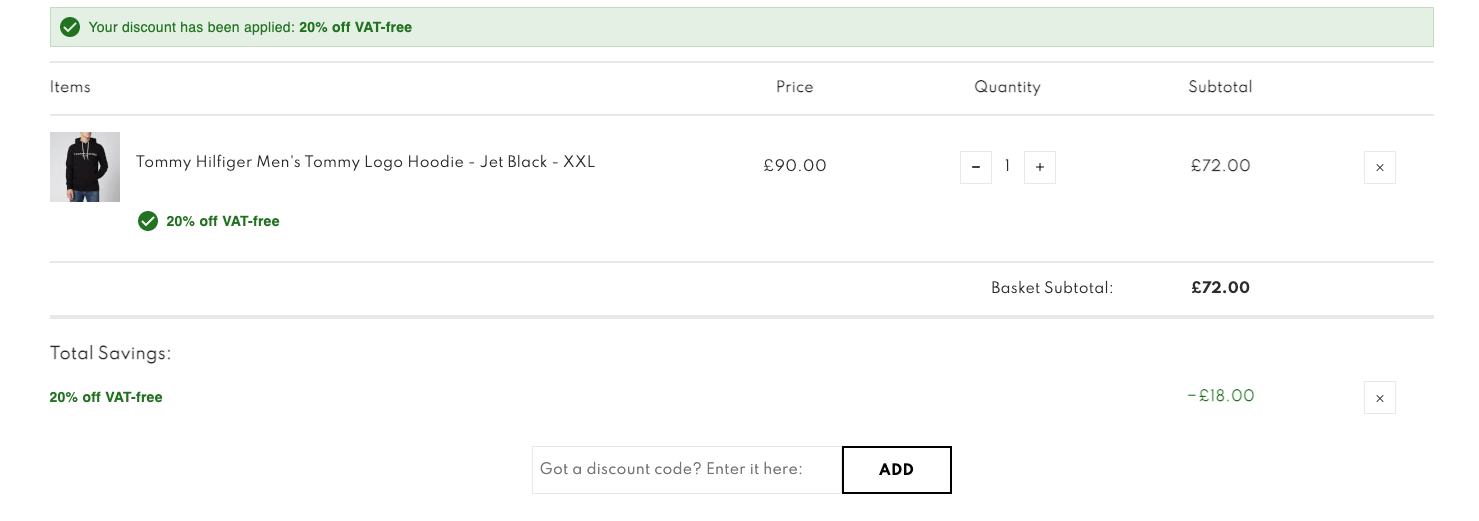The width and height of the screenshot is (1479, 521).
Task: Remove the 20% off VAT-free discount
Action: coord(1380,398)
